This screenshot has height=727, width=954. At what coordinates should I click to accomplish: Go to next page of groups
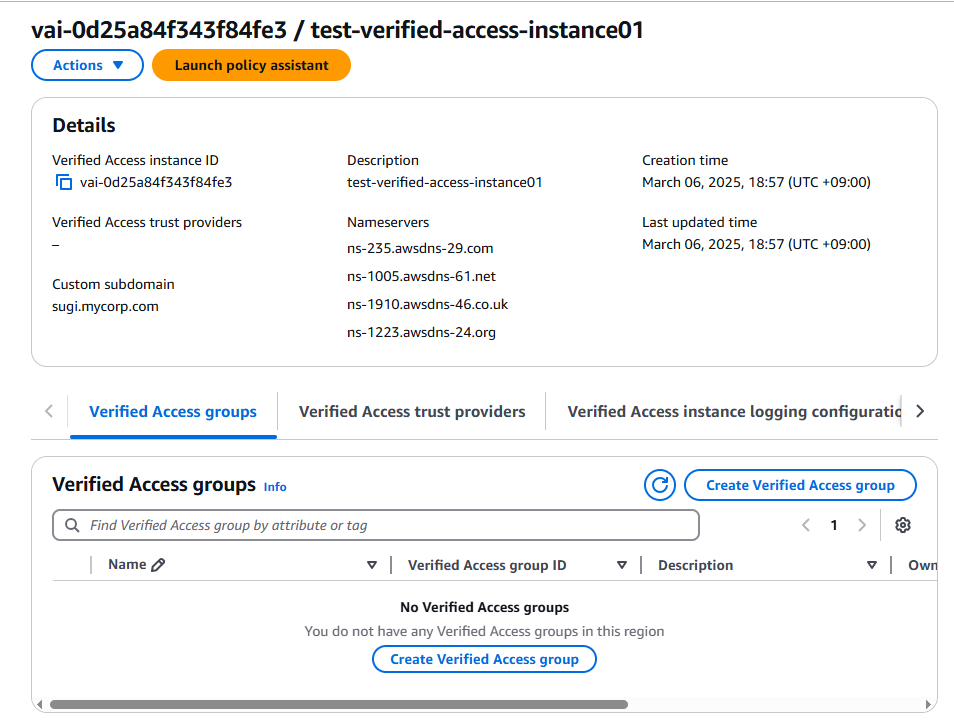pyautogui.click(x=862, y=525)
